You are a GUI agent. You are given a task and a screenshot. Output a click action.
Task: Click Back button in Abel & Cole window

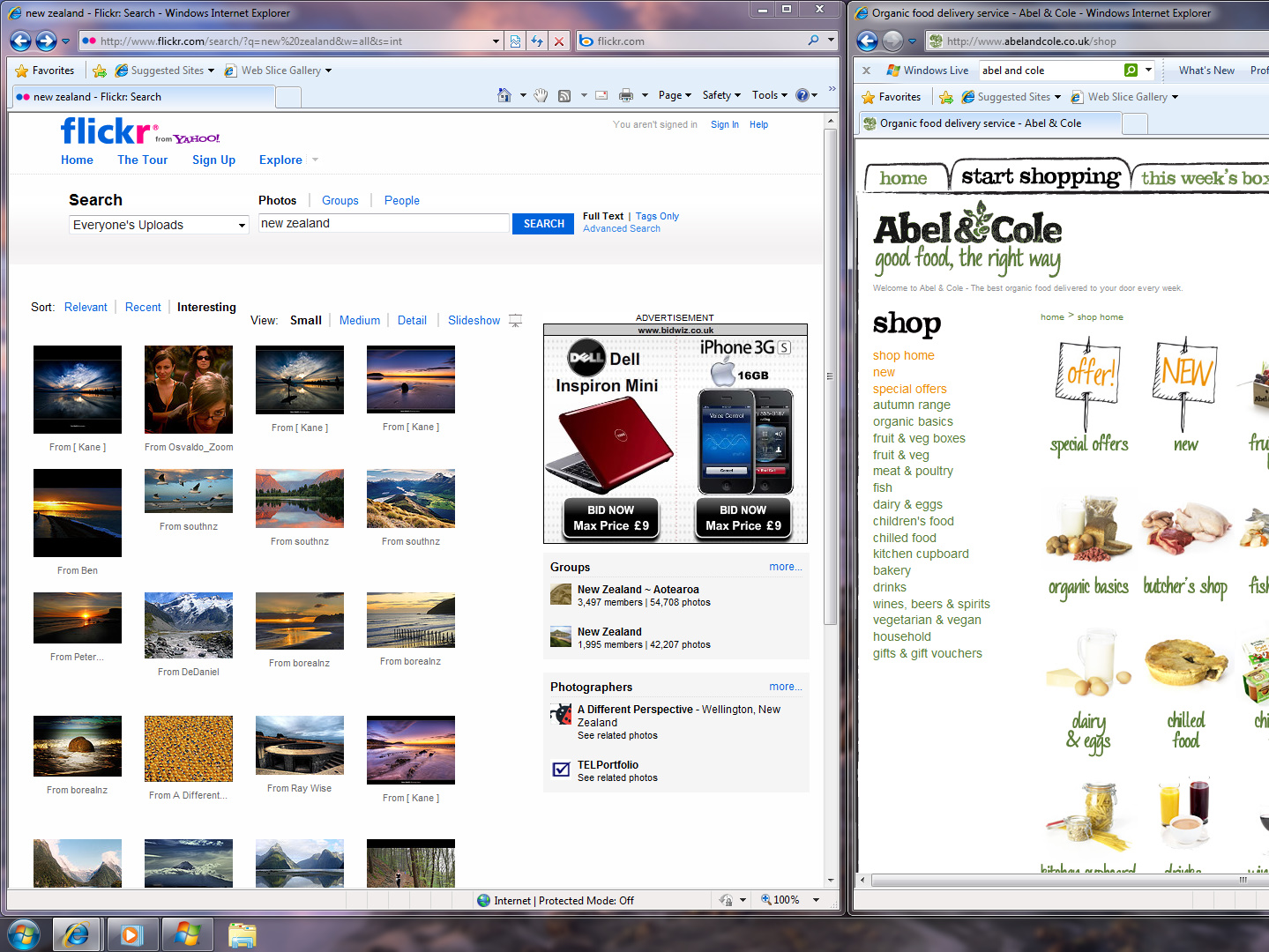tap(868, 41)
